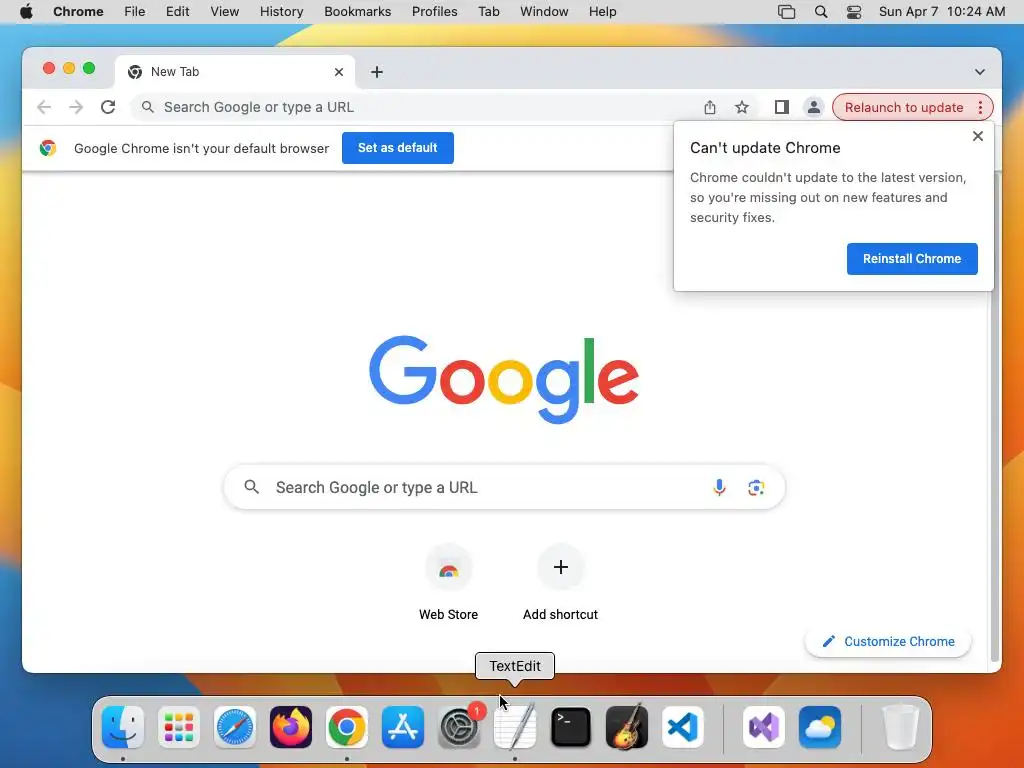Open the weather cloud app in Dock
The height and width of the screenshot is (768, 1024).
[x=820, y=727]
